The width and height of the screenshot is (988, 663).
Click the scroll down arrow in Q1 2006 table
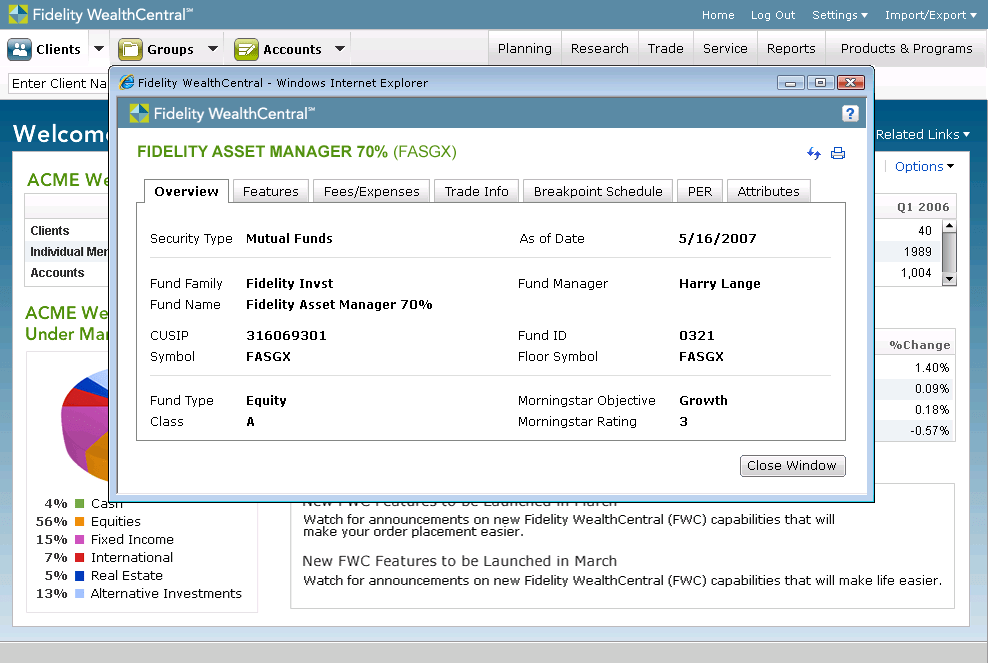(x=949, y=279)
